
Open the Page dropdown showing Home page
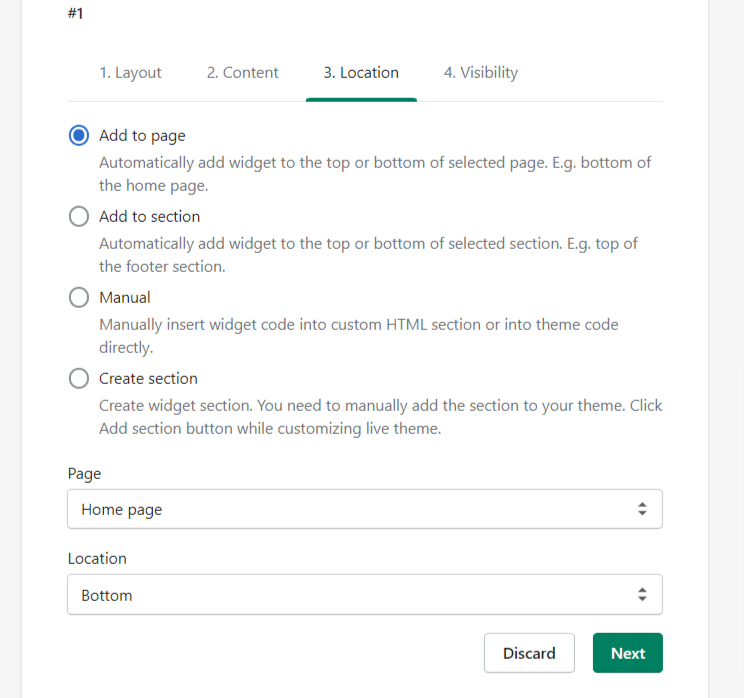(365, 509)
